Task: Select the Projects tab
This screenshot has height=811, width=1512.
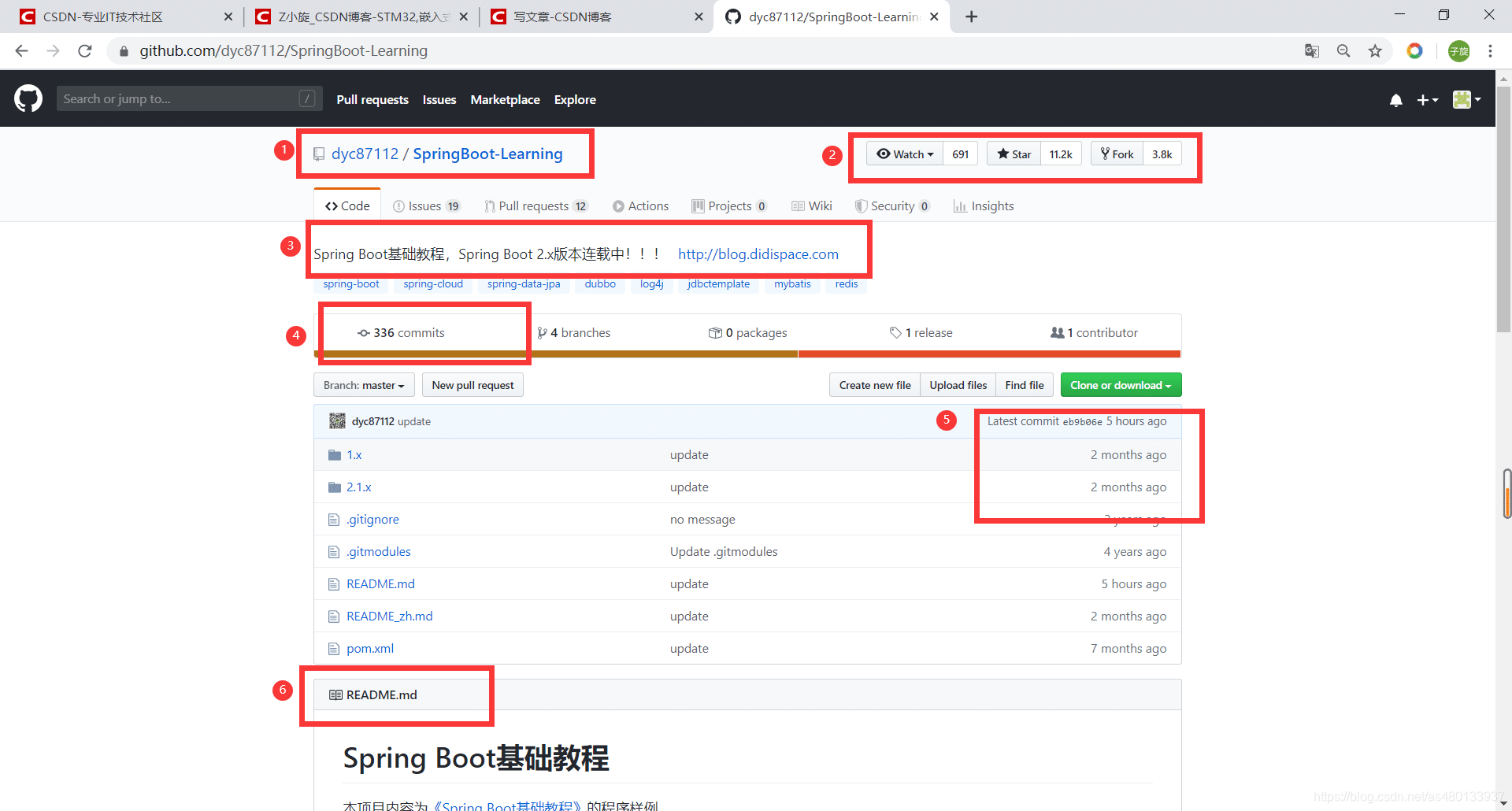Action: point(729,206)
